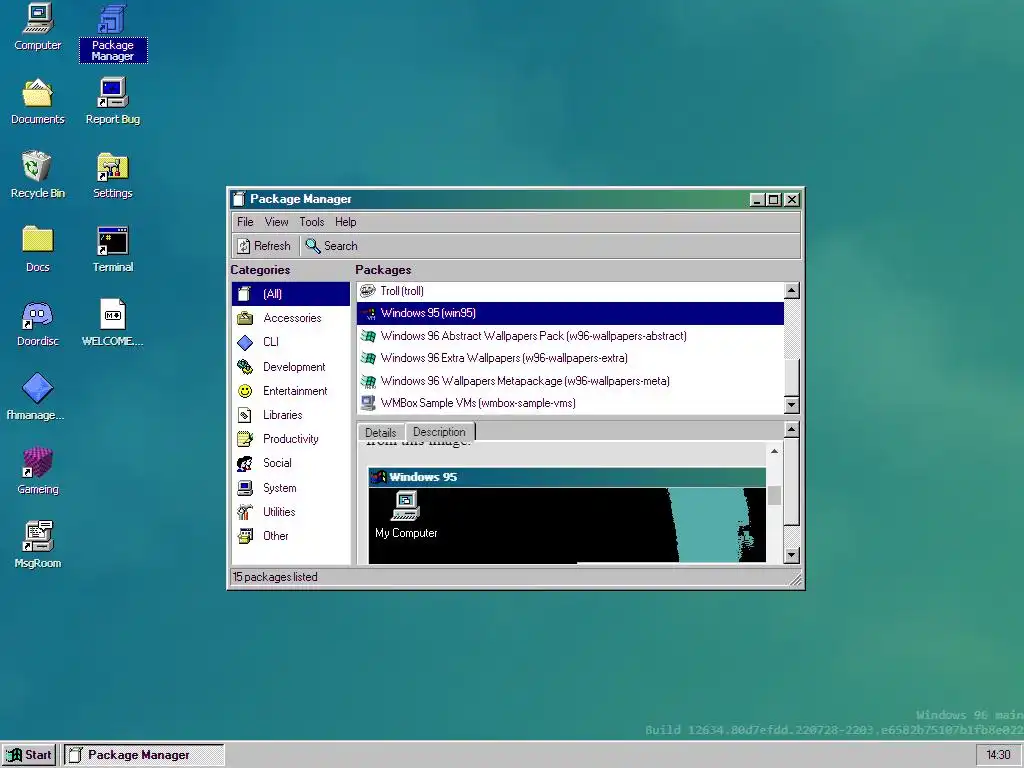The height and width of the screenshot is (768, 1024).
Task: Click the 15 packages listed status text
Action: click(x=275, y=577)
